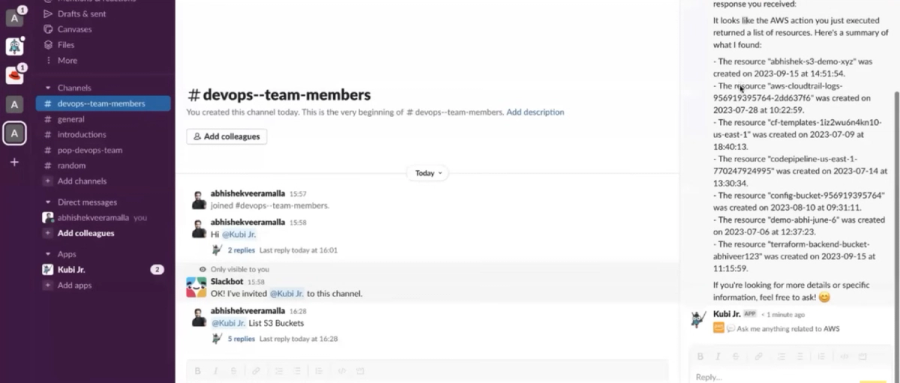Click @Kubi Jr. mention in List S3 Buckets message
900x383 pixels.
coord(228,323)
